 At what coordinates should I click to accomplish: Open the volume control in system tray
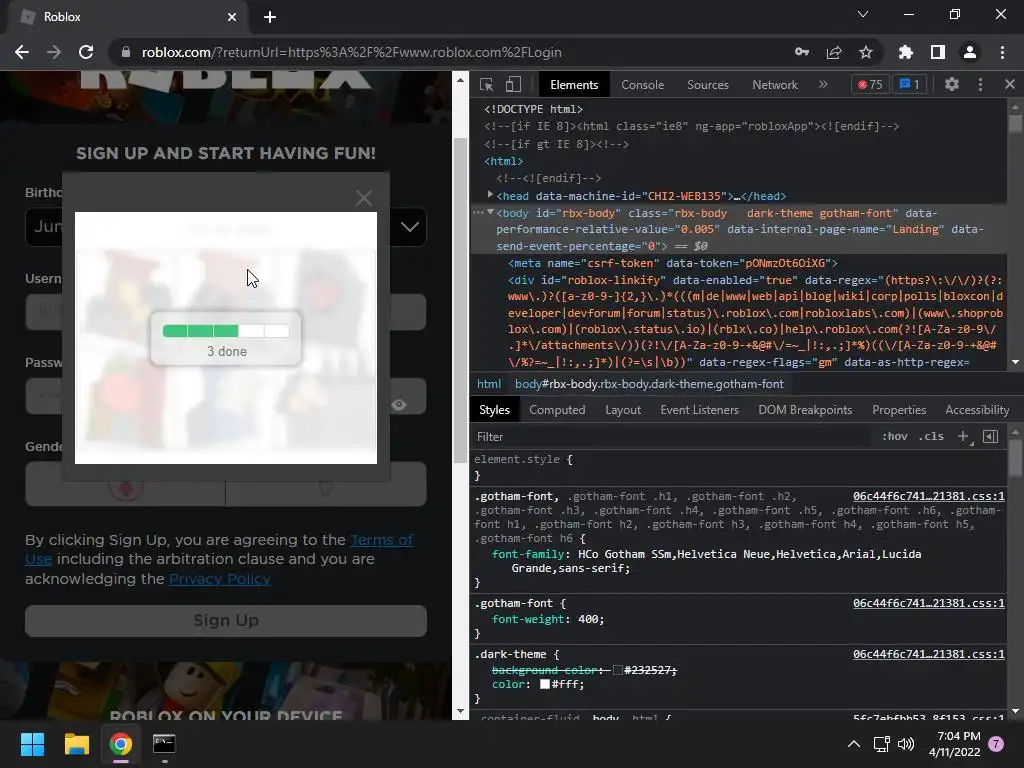click(906, 744)
